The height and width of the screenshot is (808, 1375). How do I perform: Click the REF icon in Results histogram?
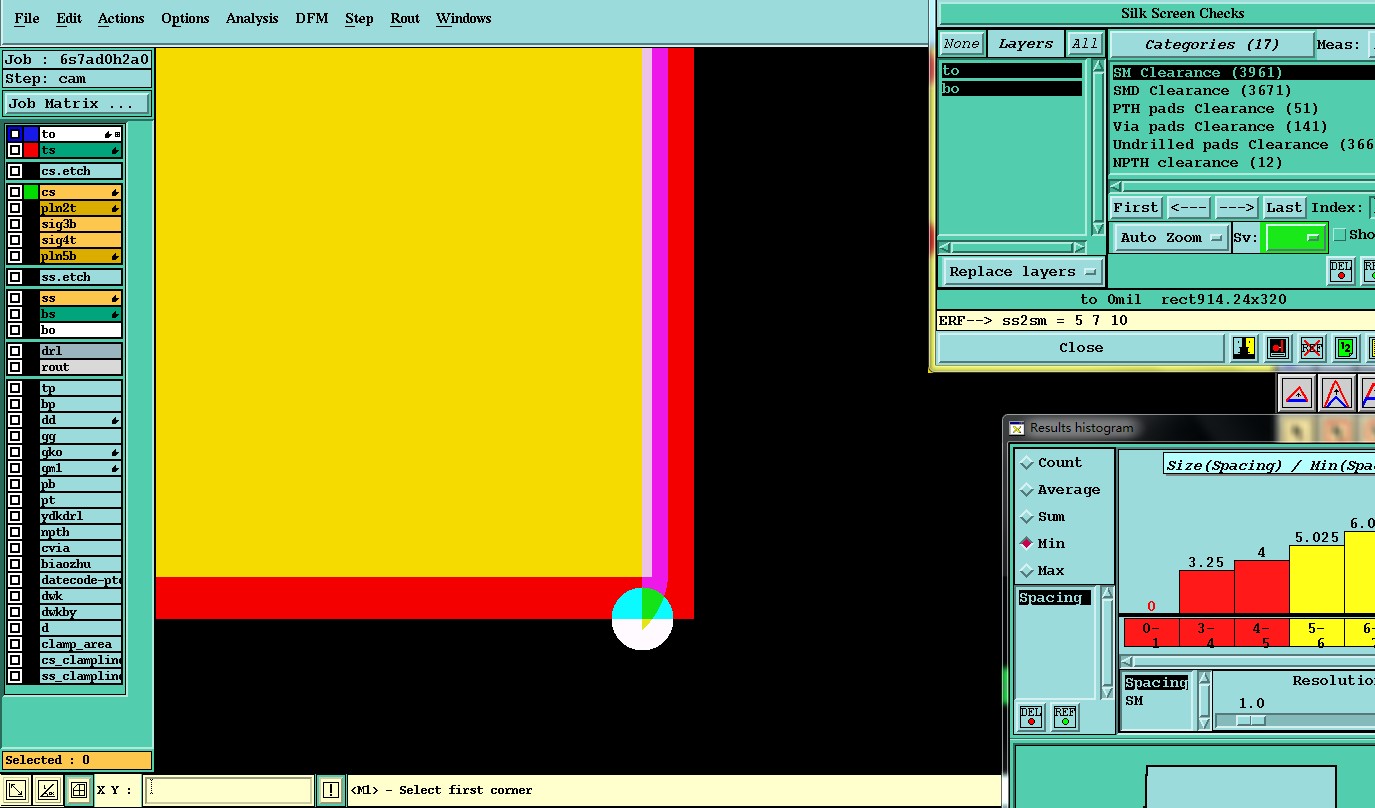coord(1065,716)
